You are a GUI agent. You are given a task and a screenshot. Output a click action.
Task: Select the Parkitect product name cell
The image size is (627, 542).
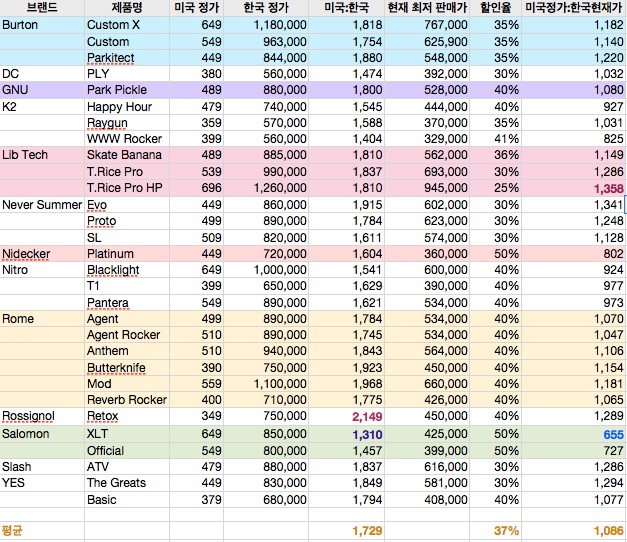point(127,58)
